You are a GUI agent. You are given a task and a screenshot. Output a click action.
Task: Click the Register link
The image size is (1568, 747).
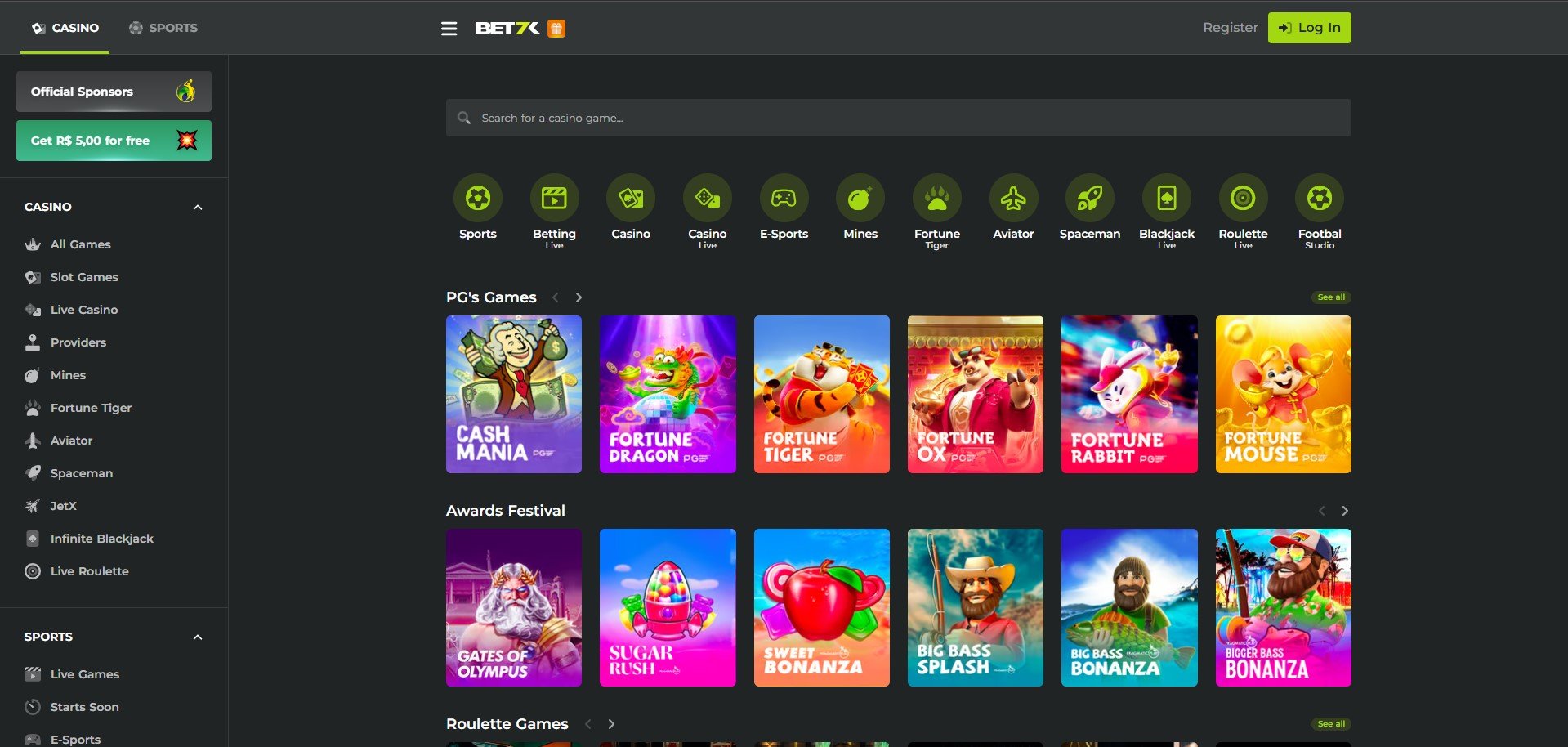[x=1230, y=28]
